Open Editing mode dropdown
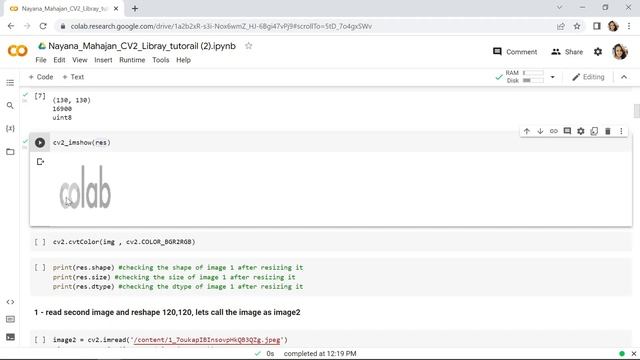640x360 pixels. pyautogui.click(x=588, y=77)
